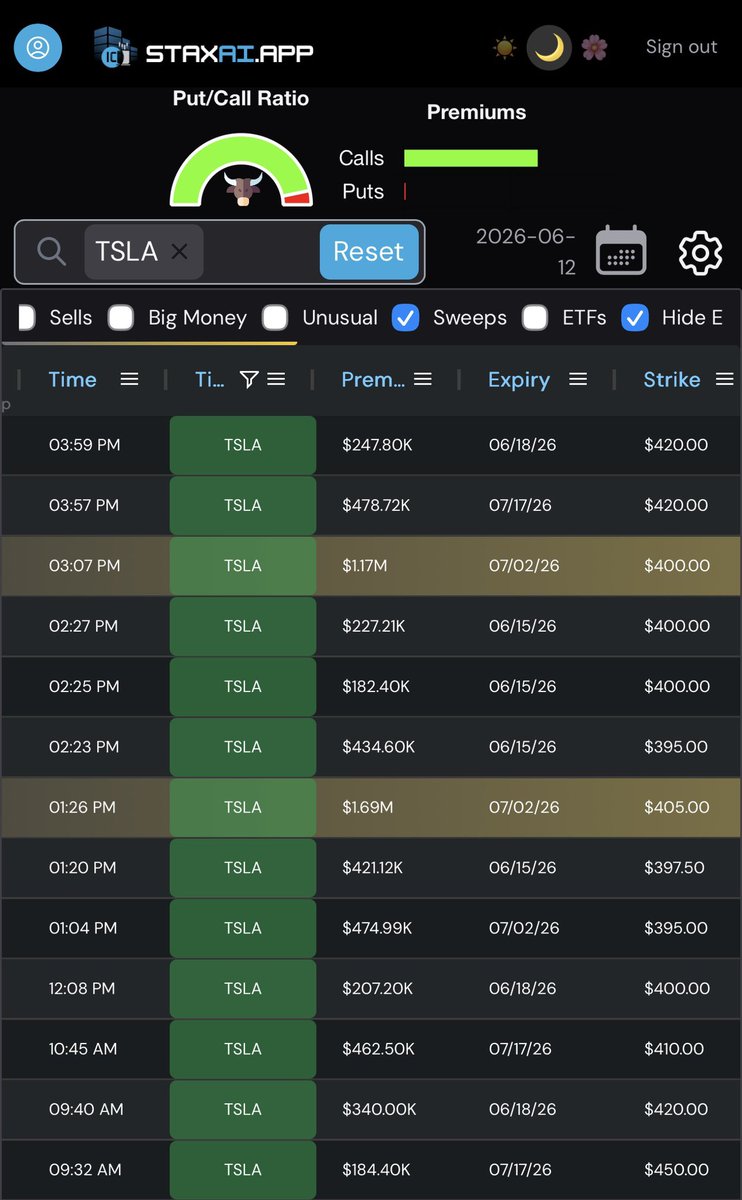
Task: Click the $410.00 strike cell
Action: tap(674, 1049)
